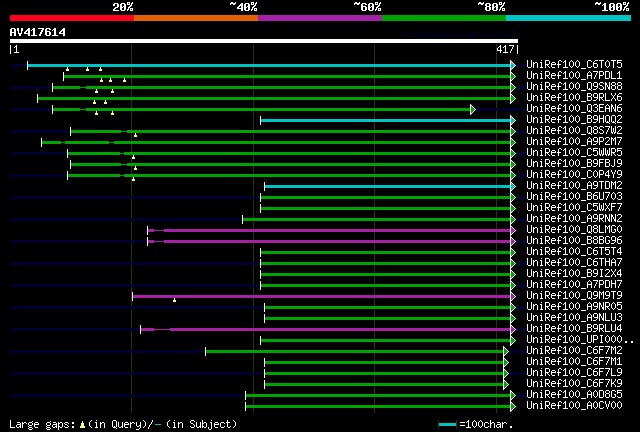Select the UniRef100_B6U703 label

574,196
